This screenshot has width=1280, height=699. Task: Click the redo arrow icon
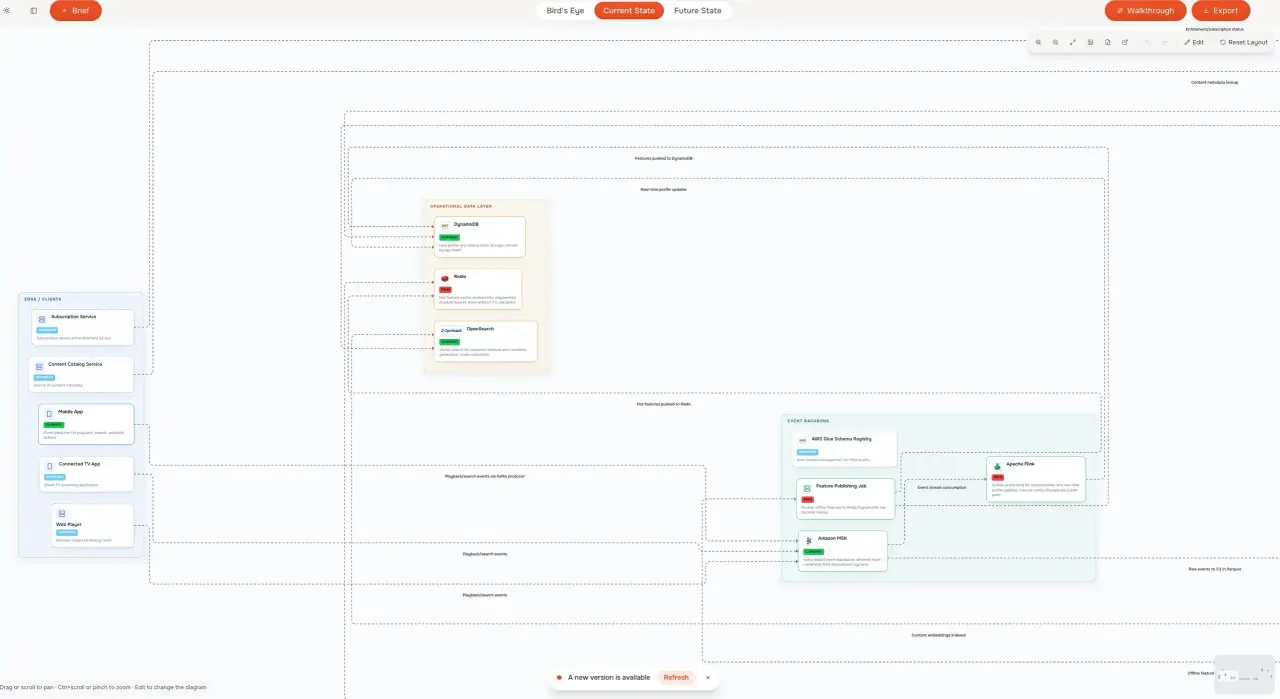[1164, 42]
